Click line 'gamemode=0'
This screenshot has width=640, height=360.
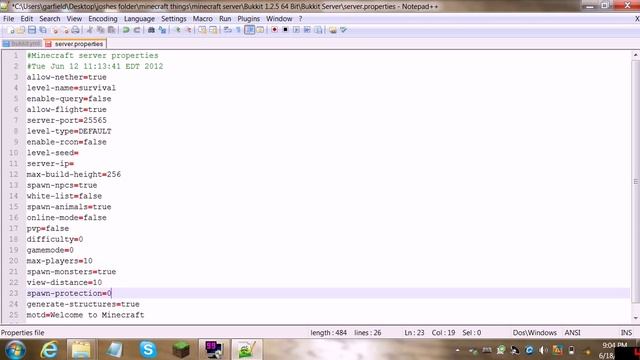coord(50,250)
